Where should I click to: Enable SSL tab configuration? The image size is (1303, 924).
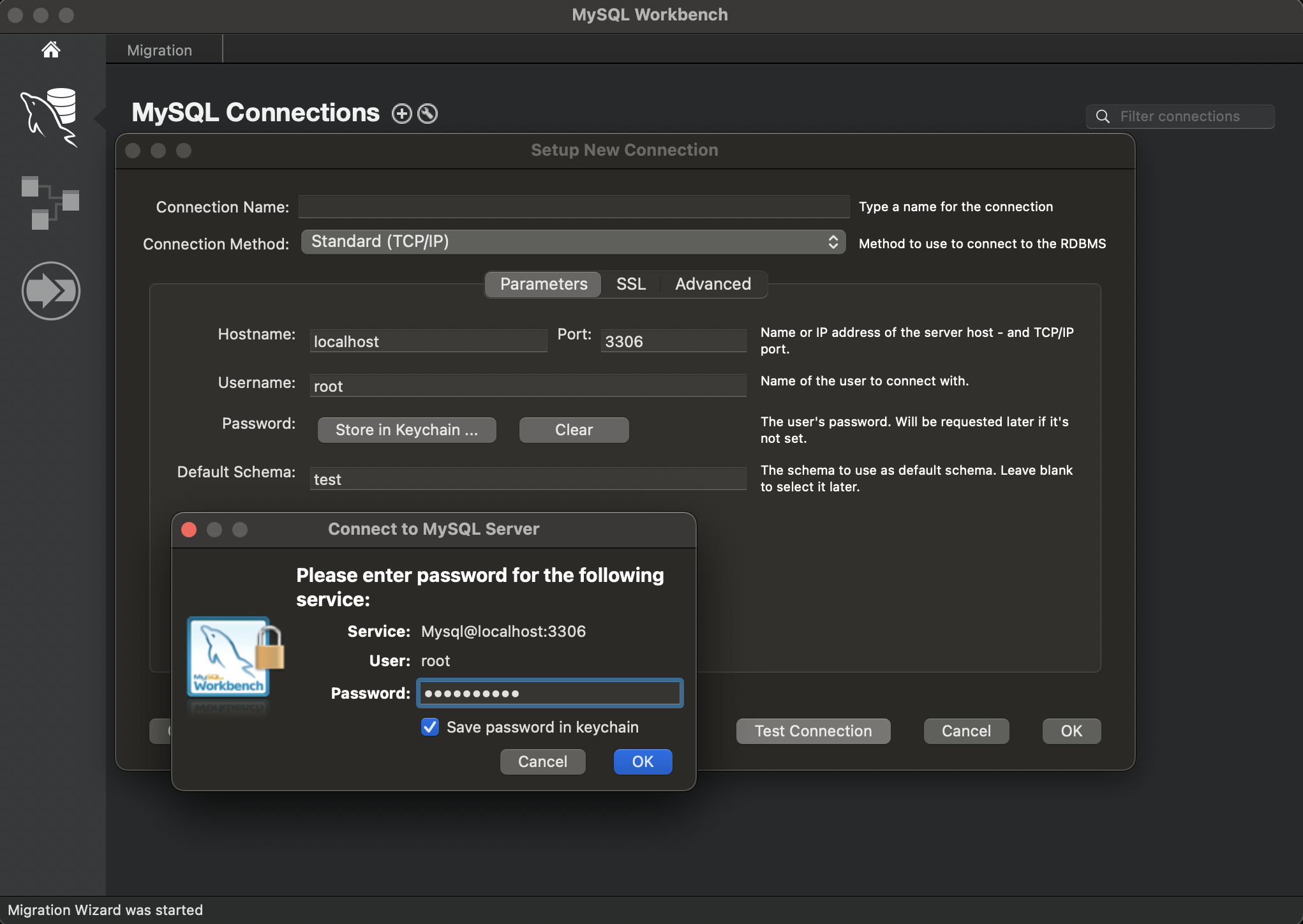(x=630, y=283)
